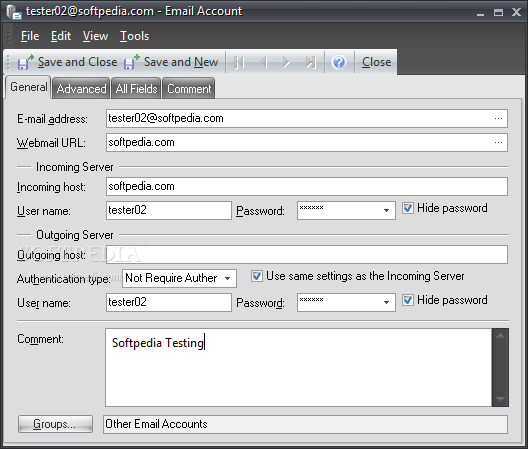Uncheck Use same settings as the Incoming Server
The width and height of the screenshot is (528, 449).
pyautogui.click(x=257, y=276)
